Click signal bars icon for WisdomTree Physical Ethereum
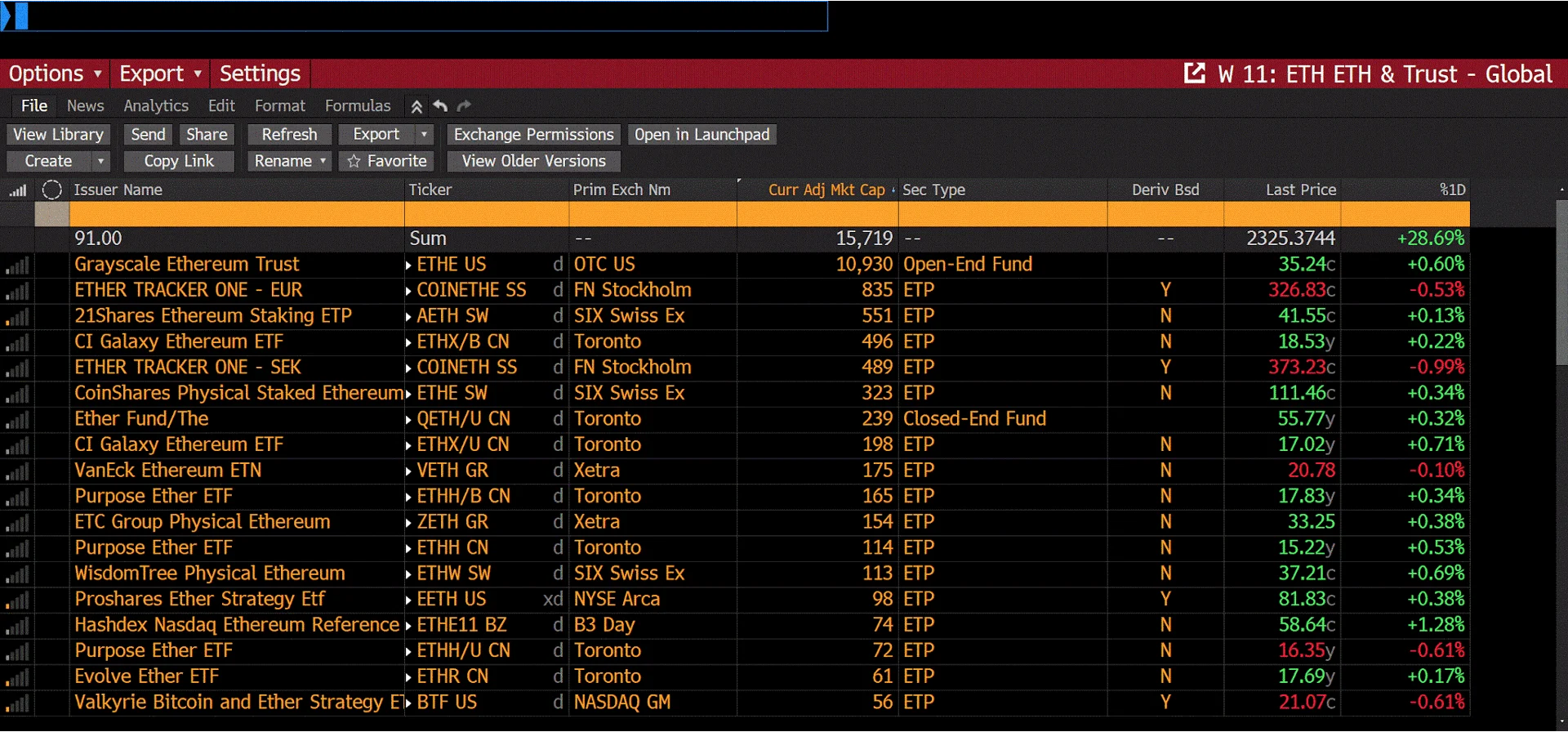Viewport: 1568px width, 732px height. coord(17,574)
